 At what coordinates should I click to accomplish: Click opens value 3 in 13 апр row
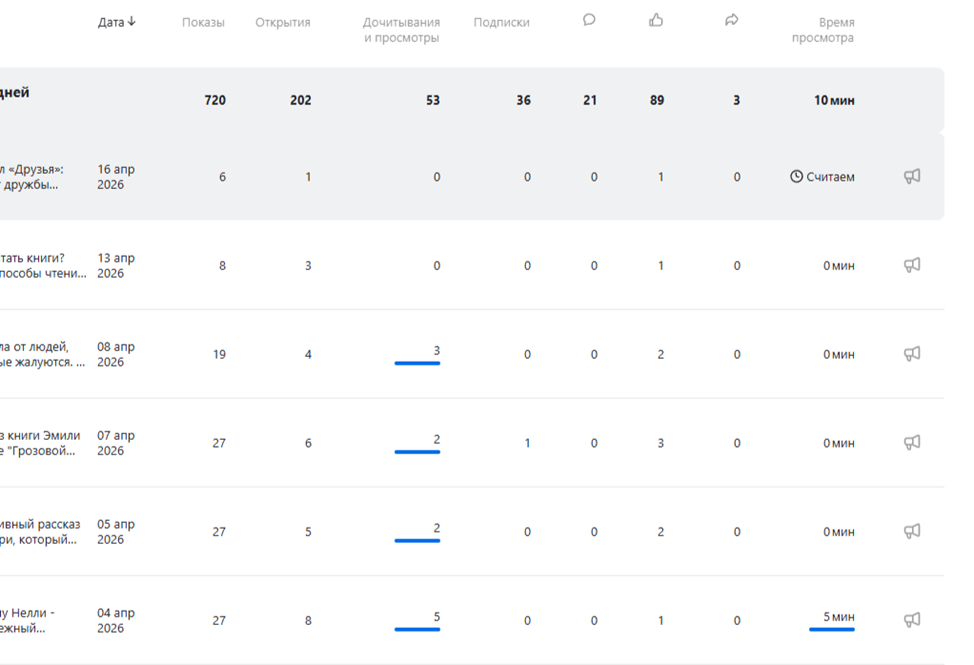point(308,266)
